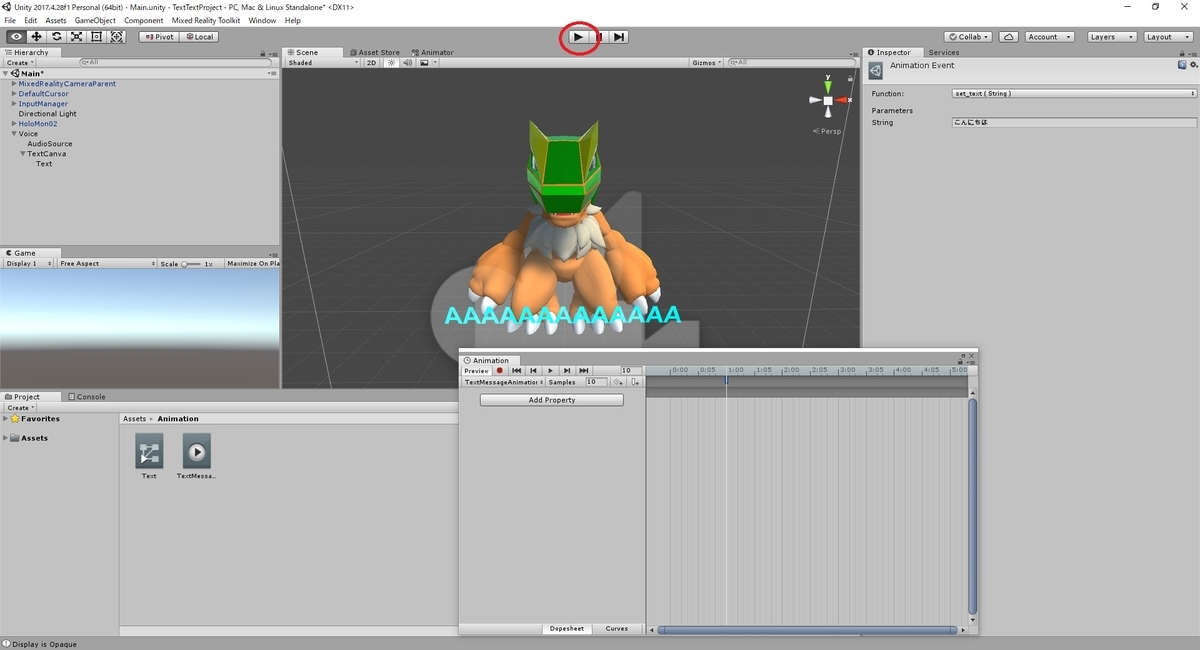This screenshot has width=1200, height=650.
Task: Open the Gizmos dropdown
Action: (706, 63)
